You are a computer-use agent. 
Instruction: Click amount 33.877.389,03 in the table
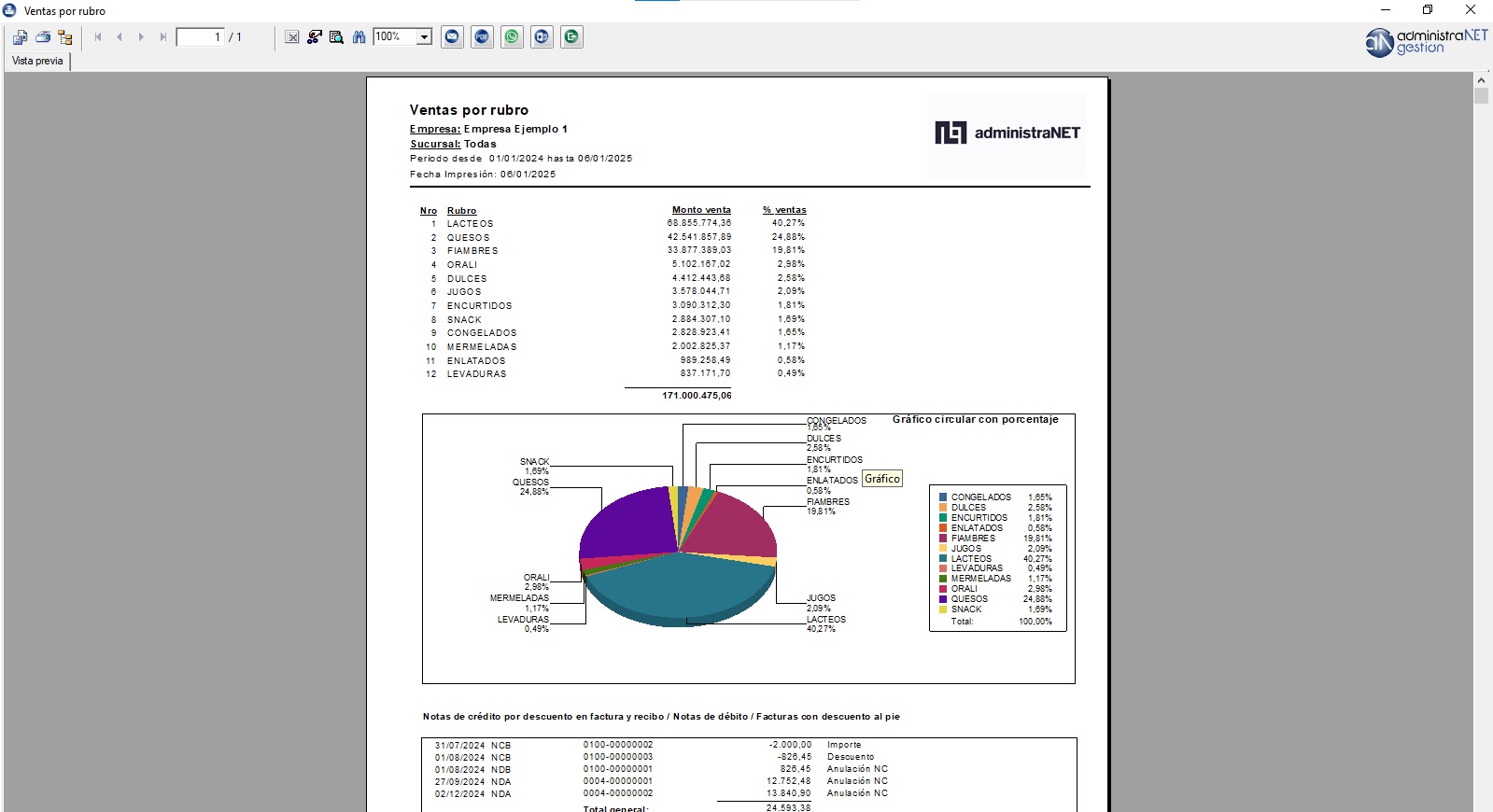[x=699, y=250]
